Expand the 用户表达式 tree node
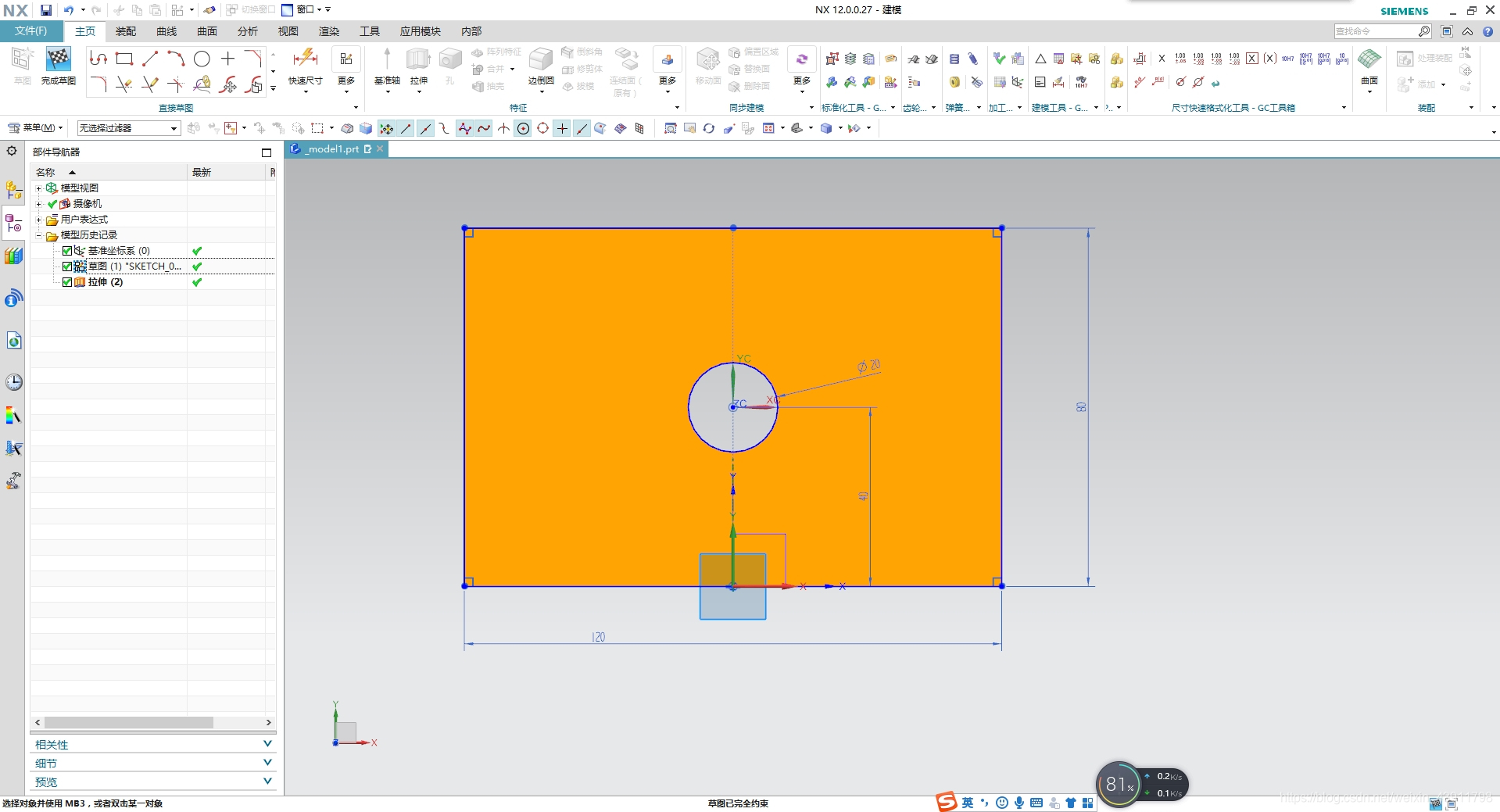The width and height of the screenshot is (1500, 812). [38, 220]
